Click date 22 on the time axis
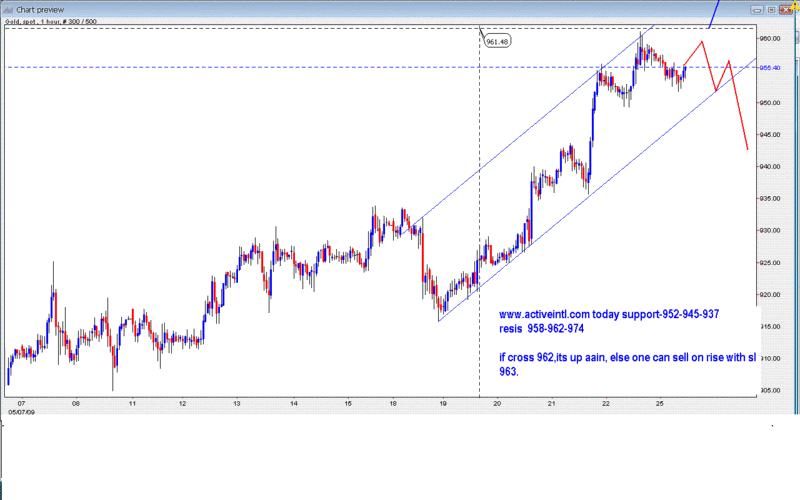The width and height of the screenshot is (800, 500). tap(606, 404)
